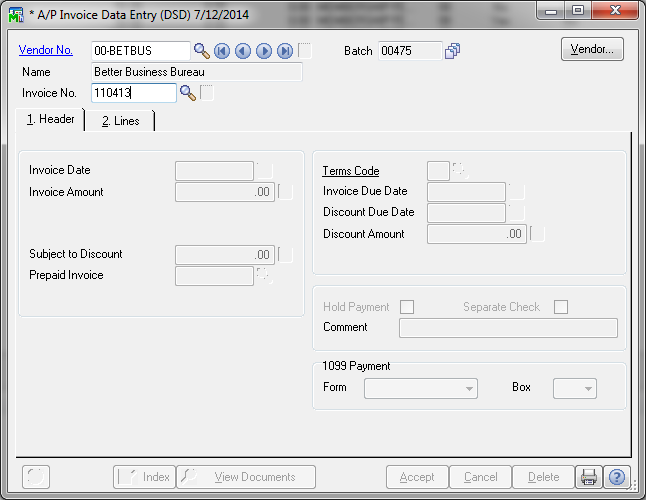Click the Vendor No. hyperlink label

[x=46, y=50]
